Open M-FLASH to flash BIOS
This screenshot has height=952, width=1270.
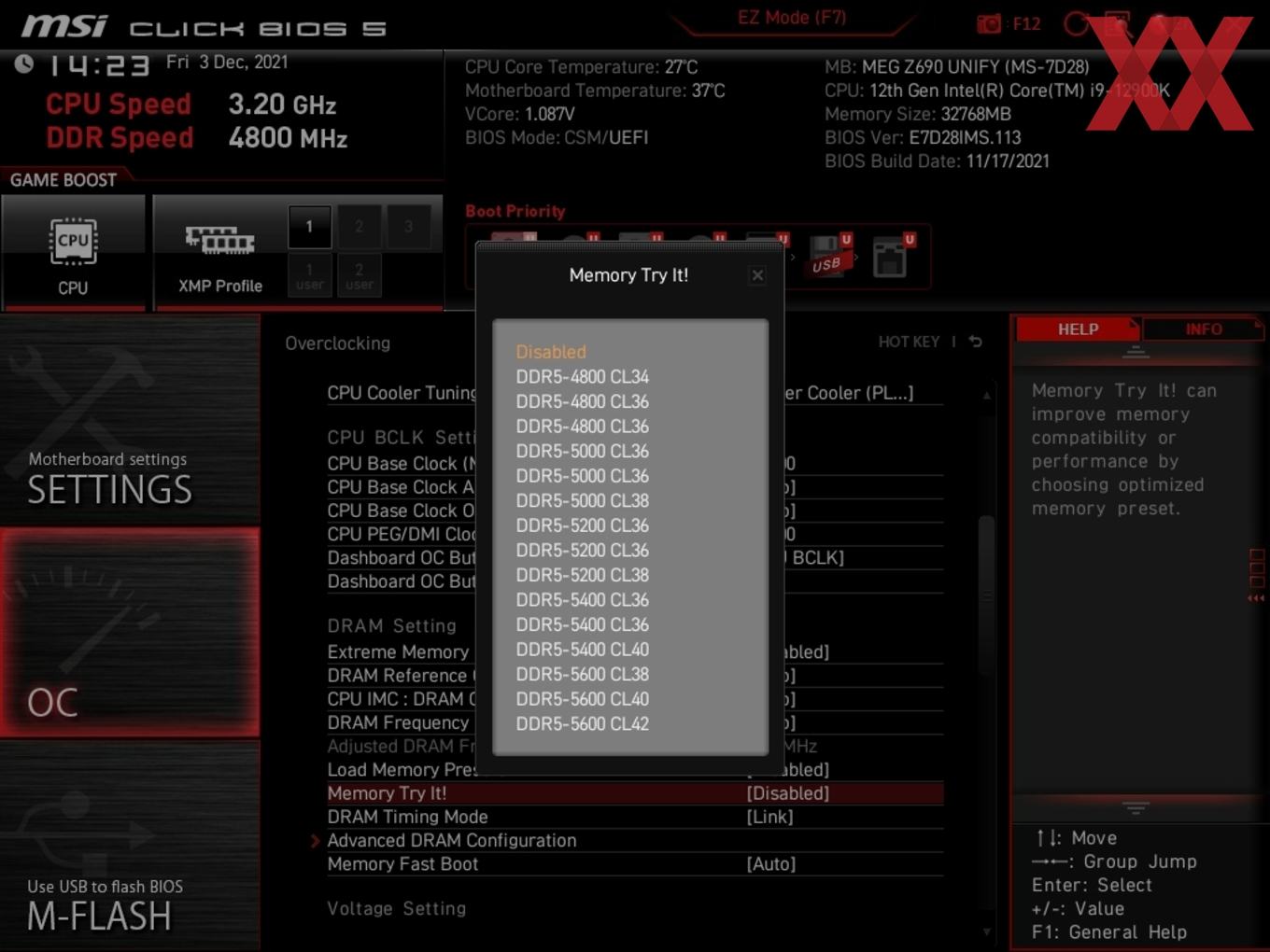coord(130,846)
